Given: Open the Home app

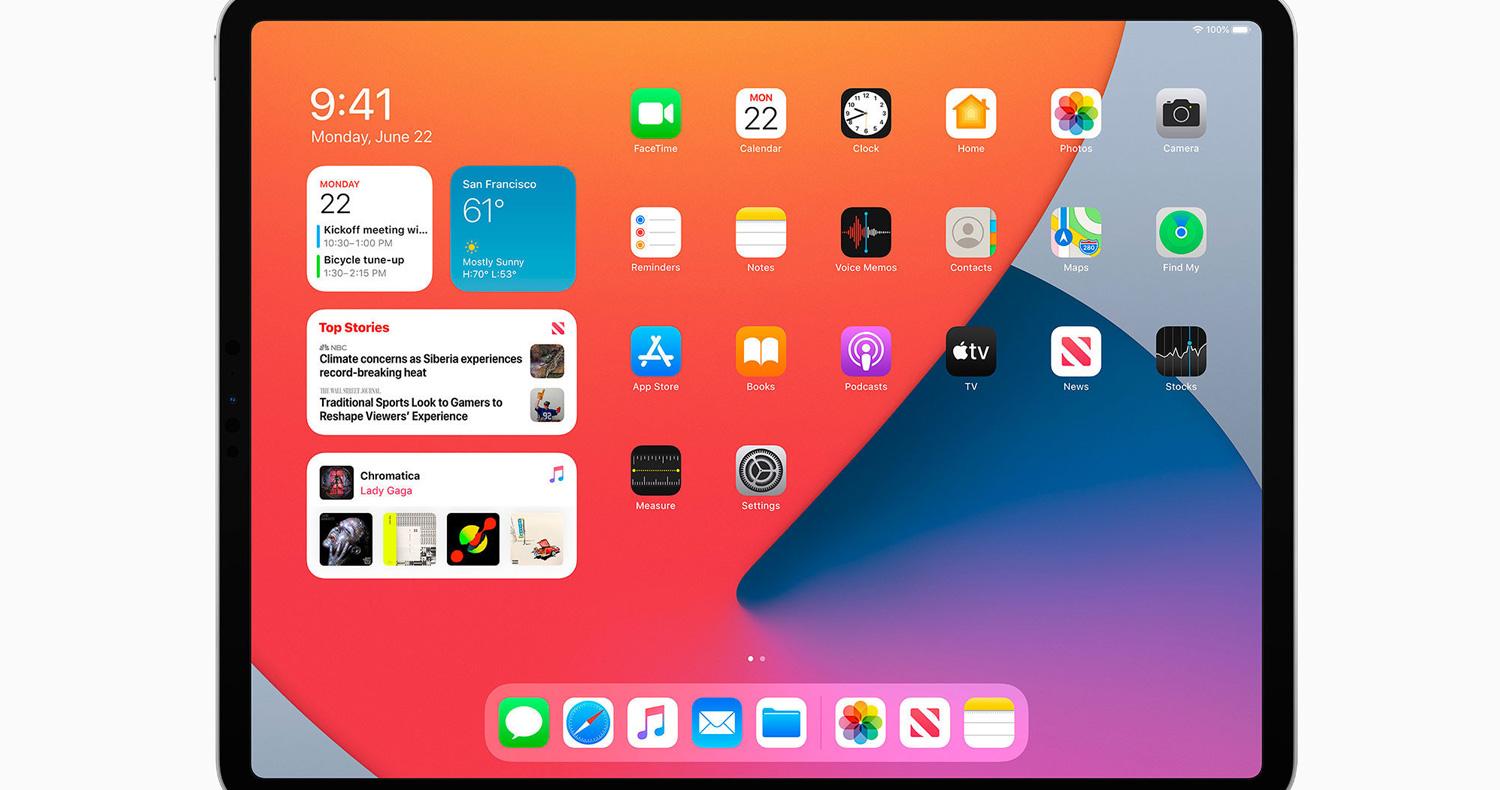Looking at the screenshot, I should (x=971, y=114).
